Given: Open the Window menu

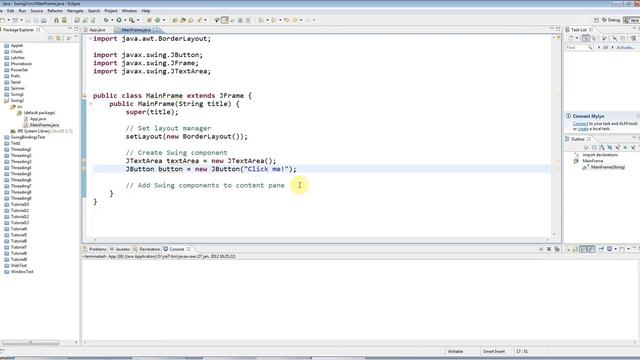Looking at the screenshot, I should click(x=129, y=11).
